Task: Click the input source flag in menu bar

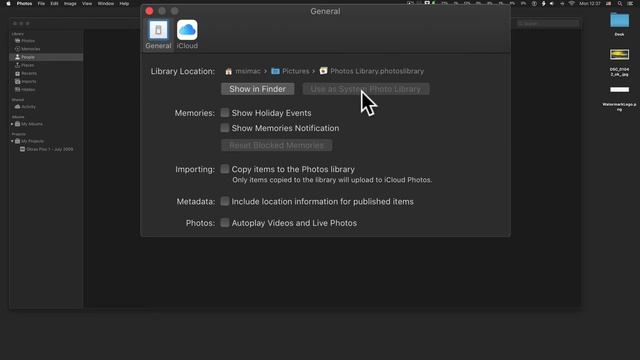Action: 609,4
